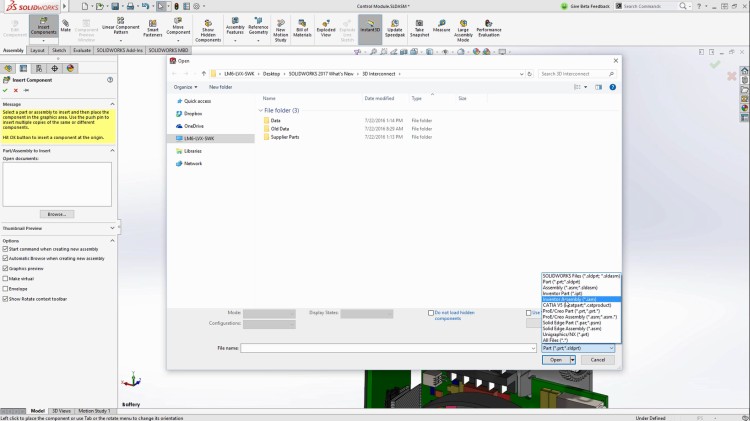Open the SOLIDWORKS MBD tab

pyautogui.click(x=168, y=50)
